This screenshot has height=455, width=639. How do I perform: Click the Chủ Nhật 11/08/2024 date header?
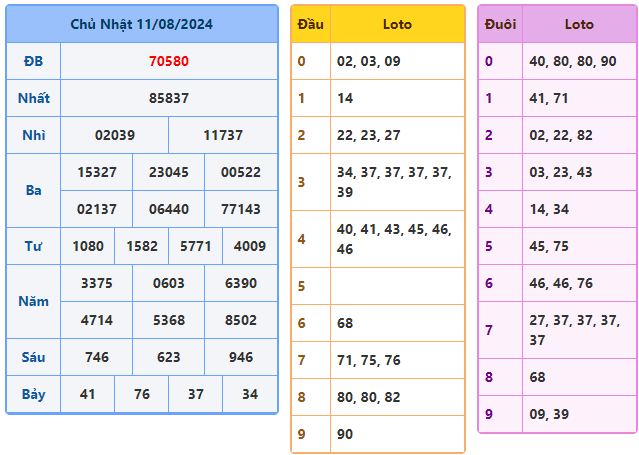coord(142,23)
